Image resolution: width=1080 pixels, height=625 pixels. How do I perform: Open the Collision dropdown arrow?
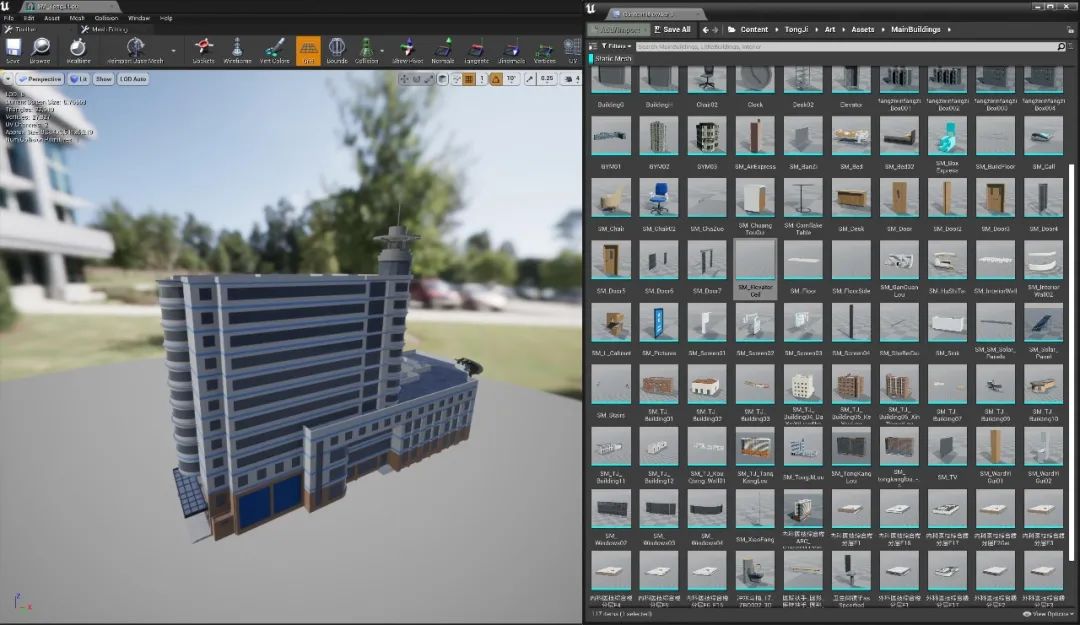click(382, 51)
